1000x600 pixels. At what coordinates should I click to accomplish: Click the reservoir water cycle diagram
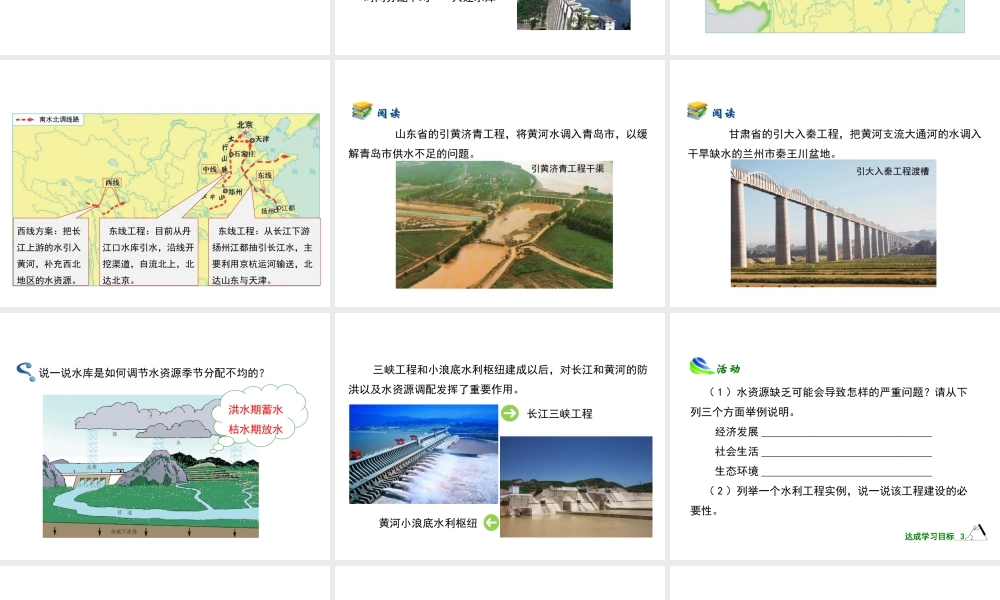pyautogui.click(x=151, y=466)
